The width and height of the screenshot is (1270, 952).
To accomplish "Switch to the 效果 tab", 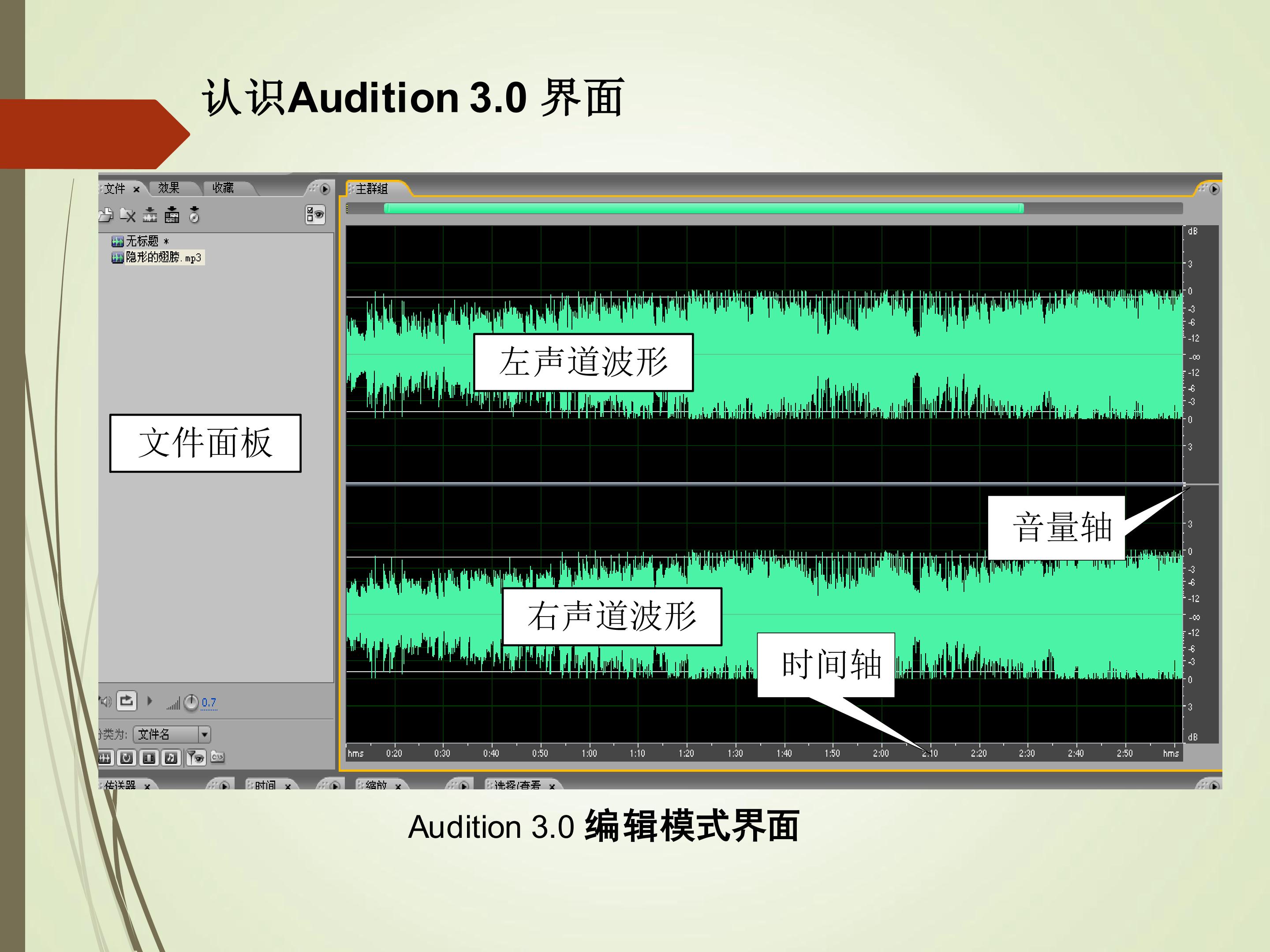I will click(169, 188).
